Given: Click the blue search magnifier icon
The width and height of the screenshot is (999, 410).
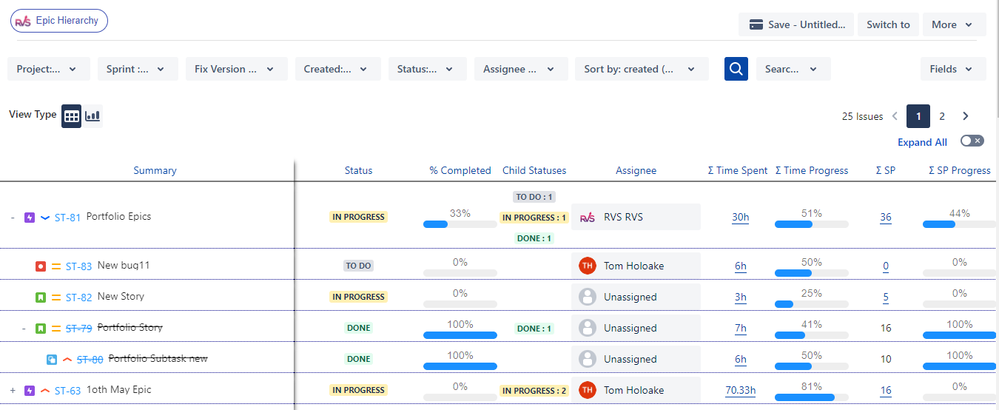Looking at the screenshot, I should click(736, 69).
